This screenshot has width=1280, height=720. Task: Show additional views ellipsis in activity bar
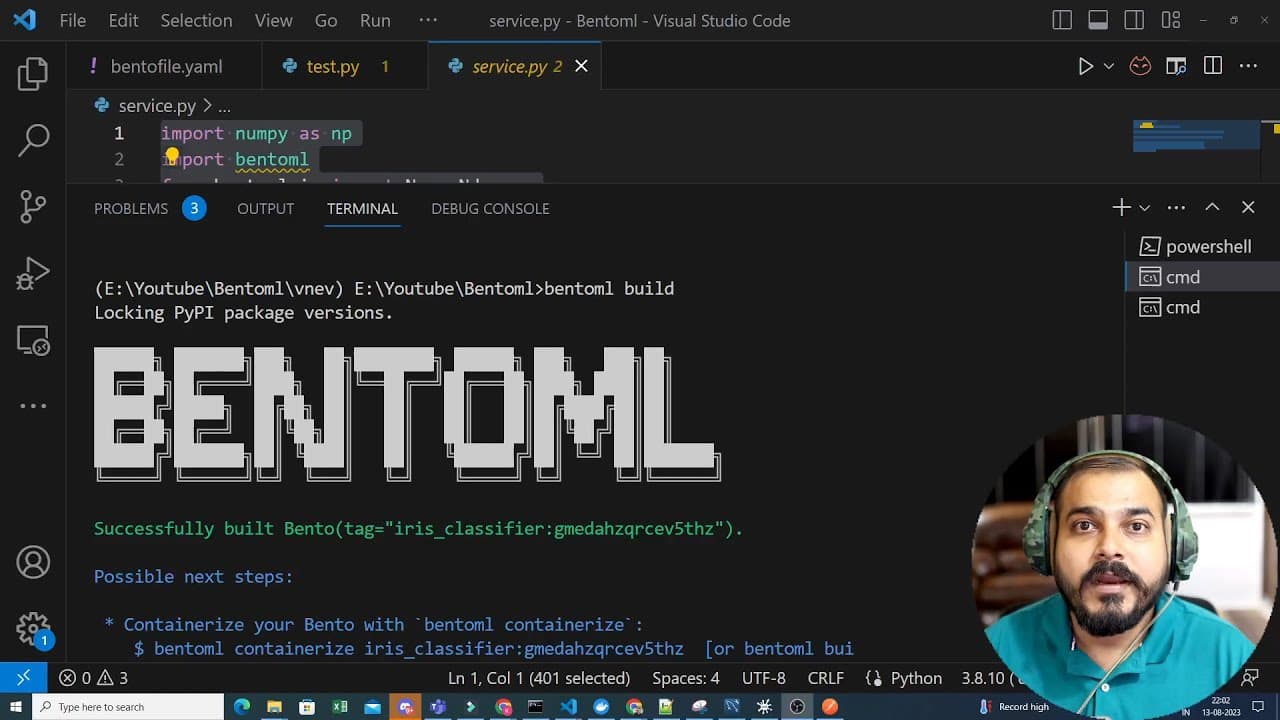pyautogui.click(x=33, y=406)
